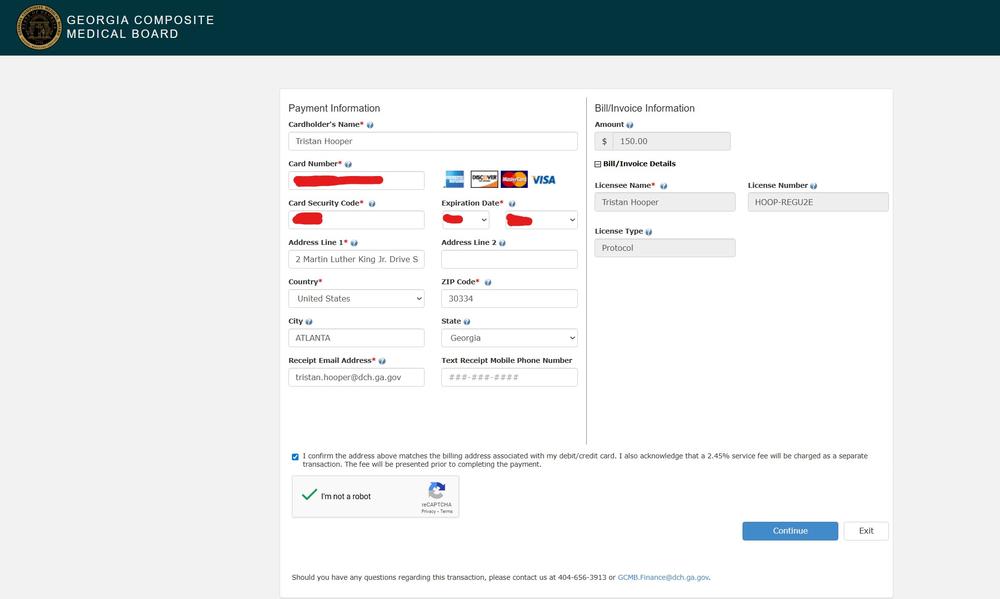
Task: Click help icon next to Cardholder's Name
Action: (371, 125)
